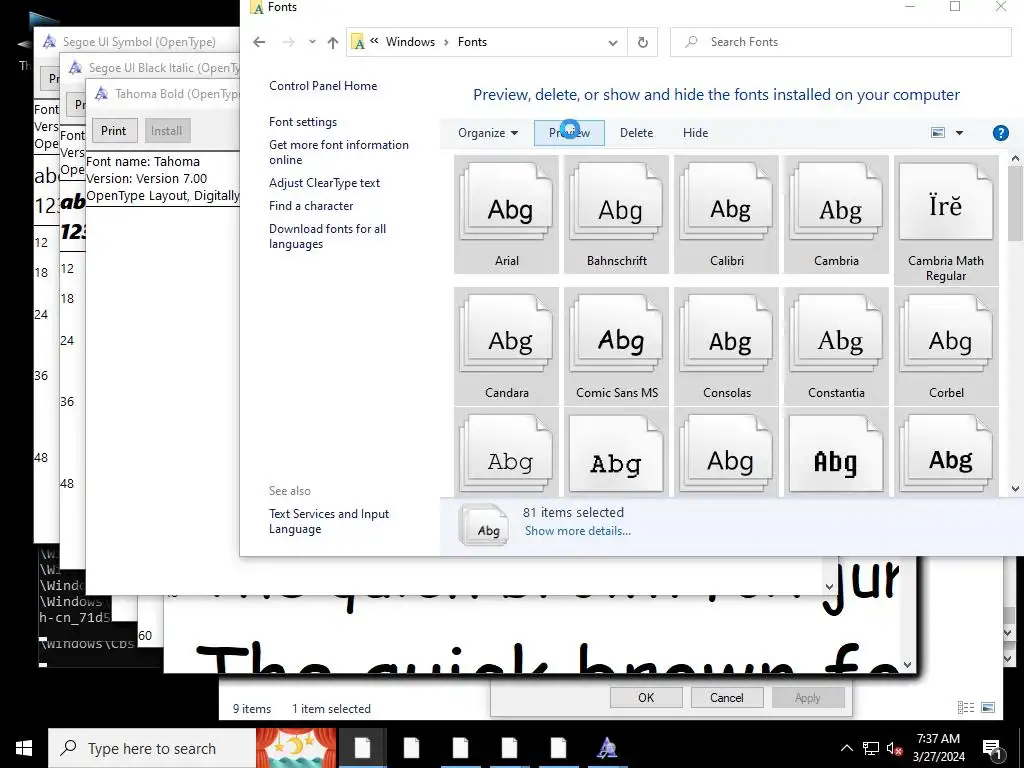Click the taskbar search box

click(x=152, y=748)
